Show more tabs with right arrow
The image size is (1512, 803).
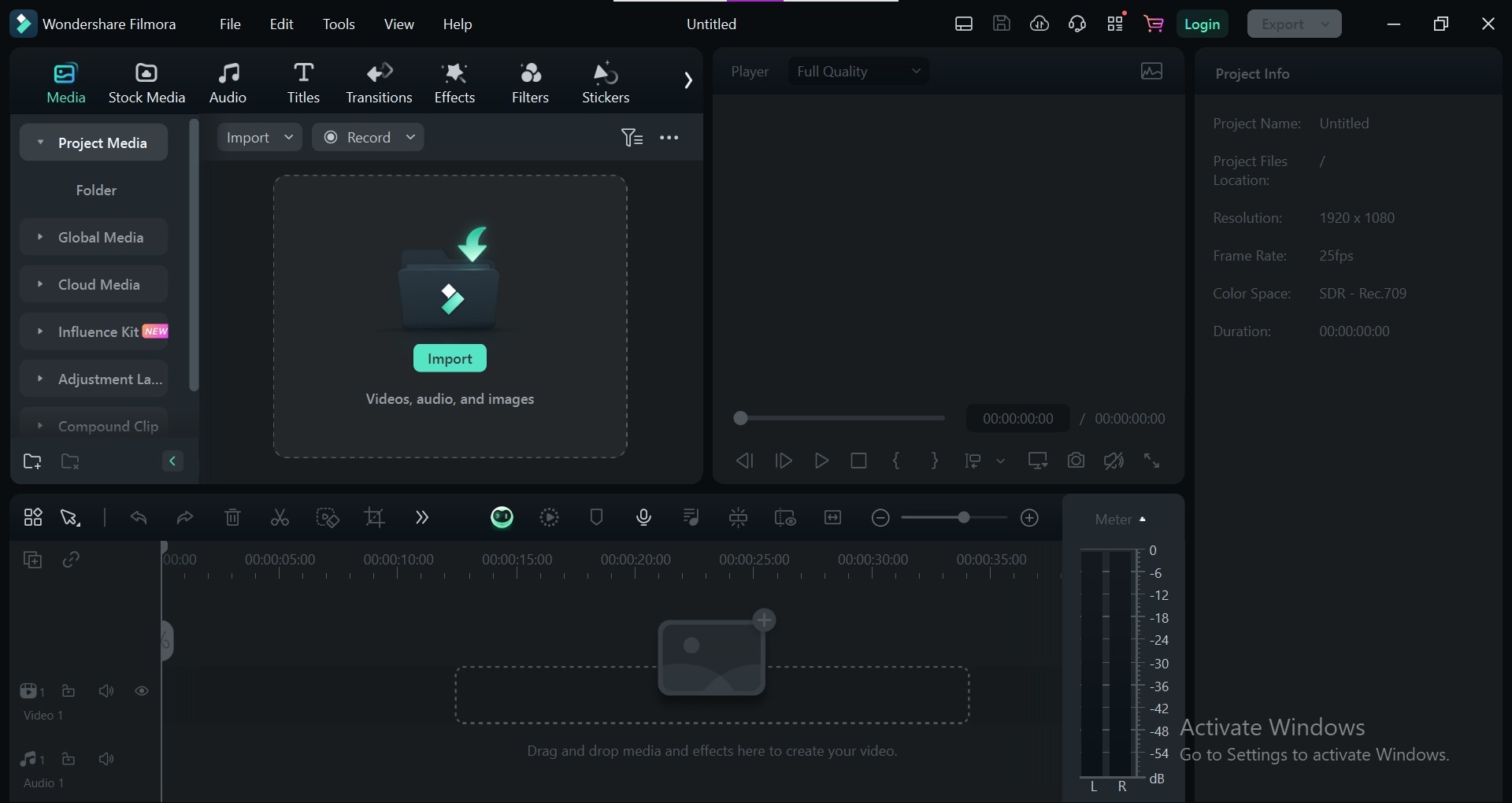tap(688, 80)
